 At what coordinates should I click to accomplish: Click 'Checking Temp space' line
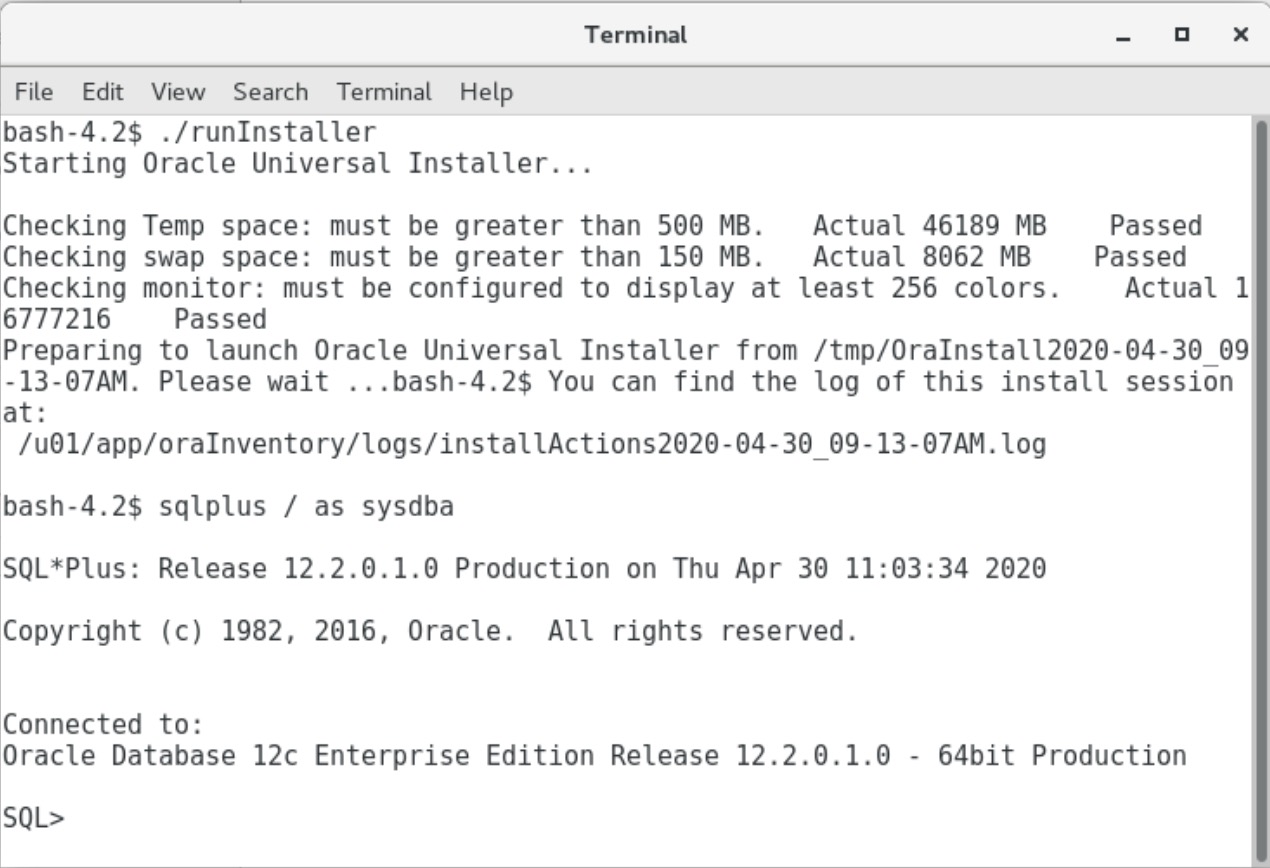pos(602,226)
